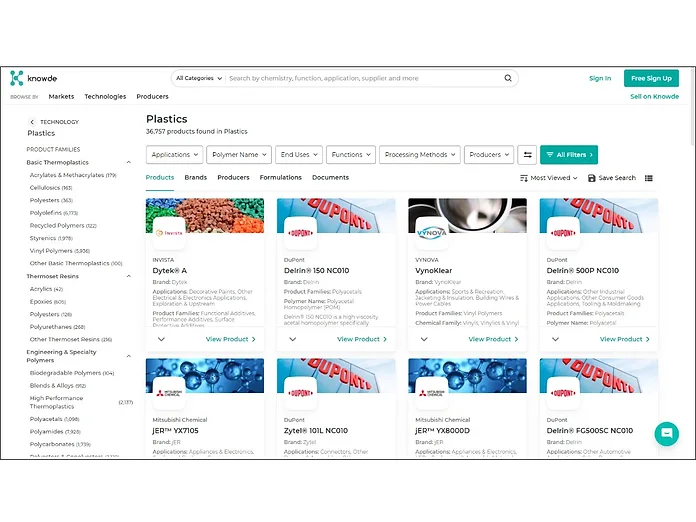Select Biodegradable Polymers family
The height and width of the screenshot is (522, 696).
[71, 373]
